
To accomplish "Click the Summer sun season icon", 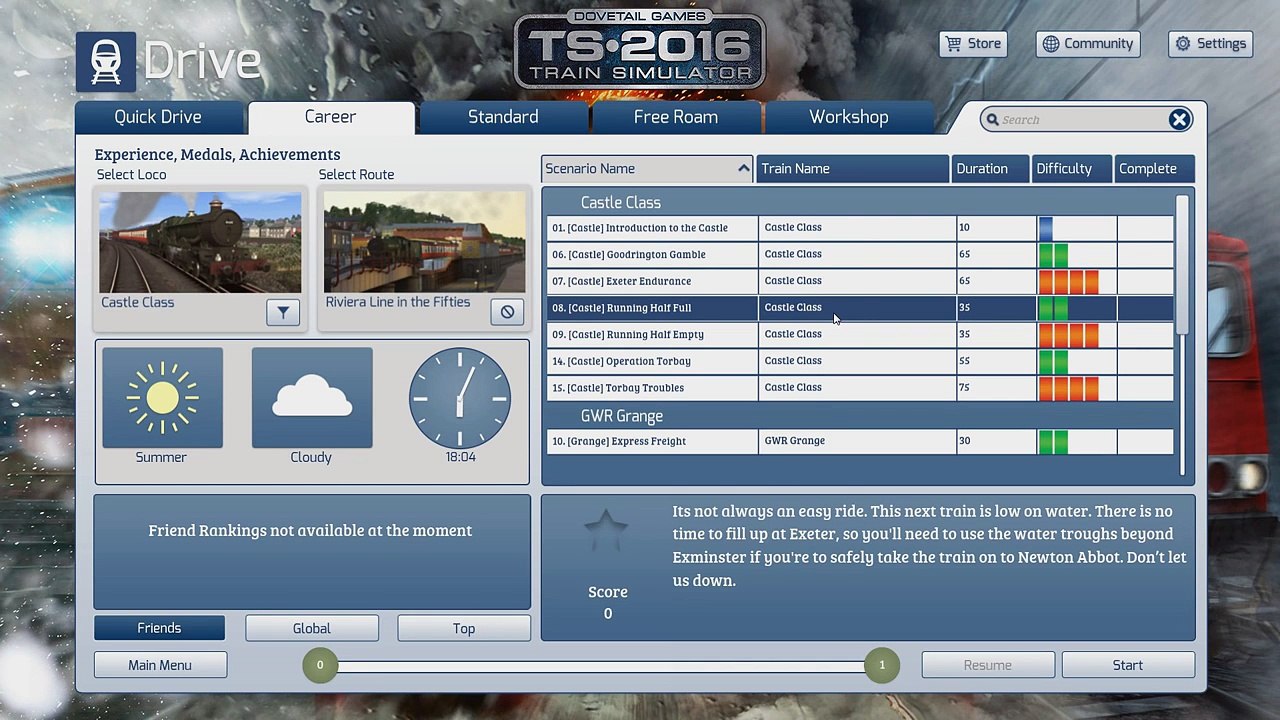I will pos(162,398).
